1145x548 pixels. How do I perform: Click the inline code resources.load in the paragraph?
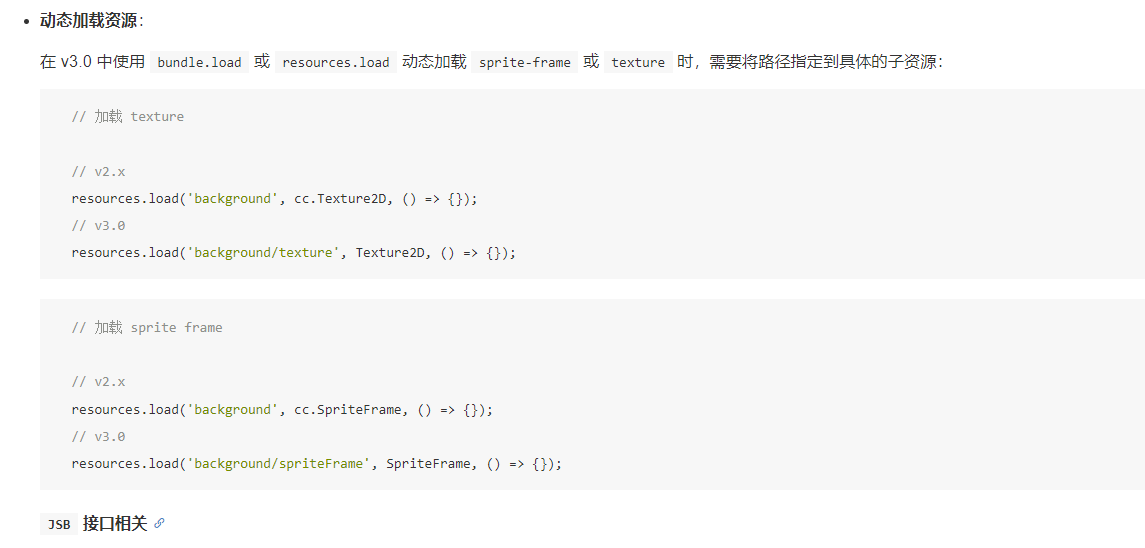coord(336,62)
